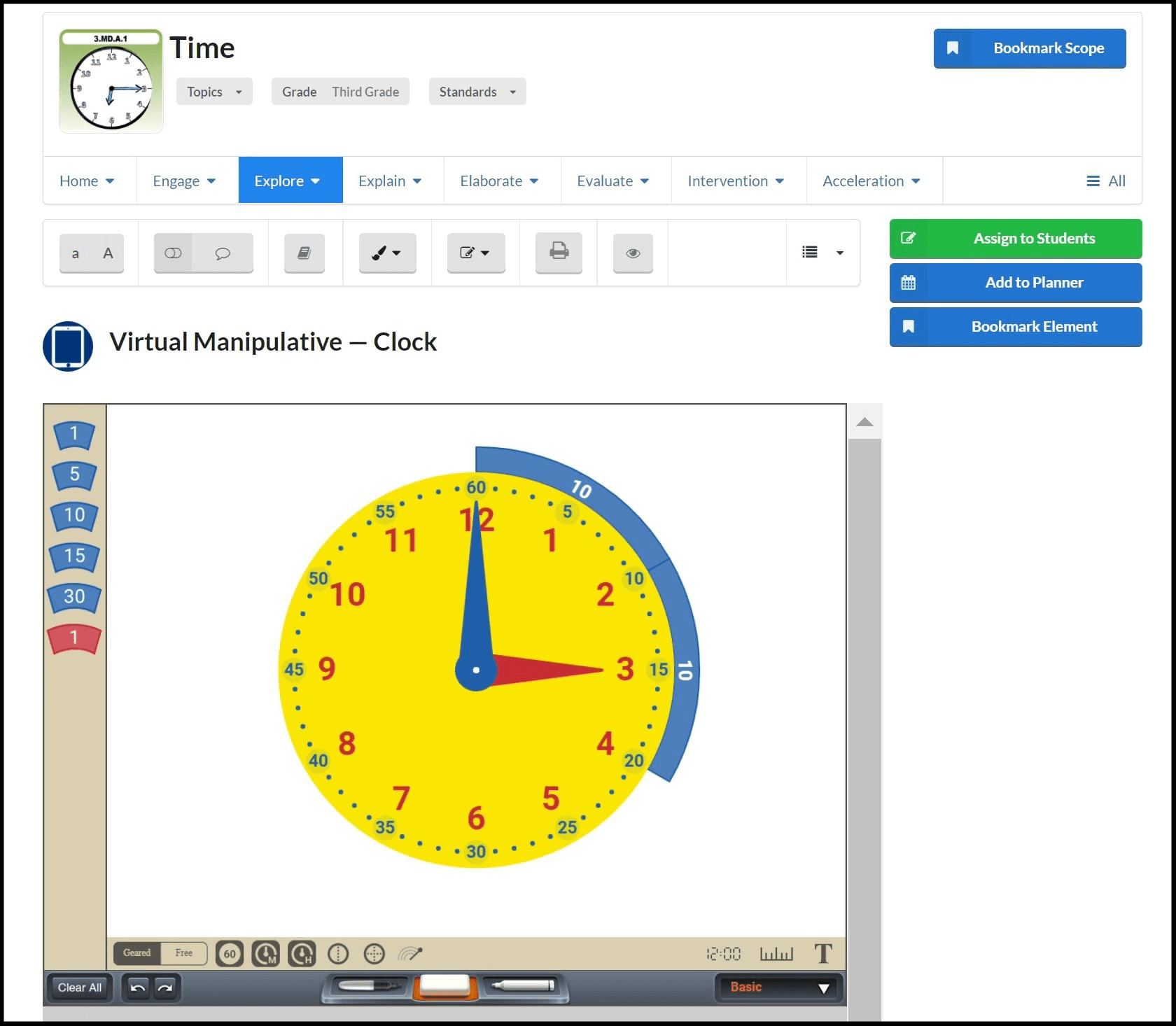Toggle the hour hand clock icon (H)

click(302, 953)
